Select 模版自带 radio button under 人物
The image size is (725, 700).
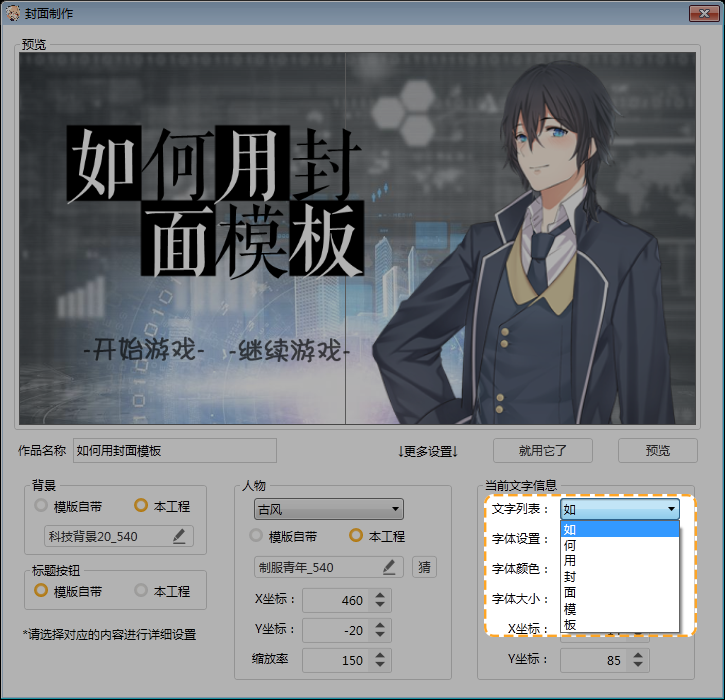point(256,536)
